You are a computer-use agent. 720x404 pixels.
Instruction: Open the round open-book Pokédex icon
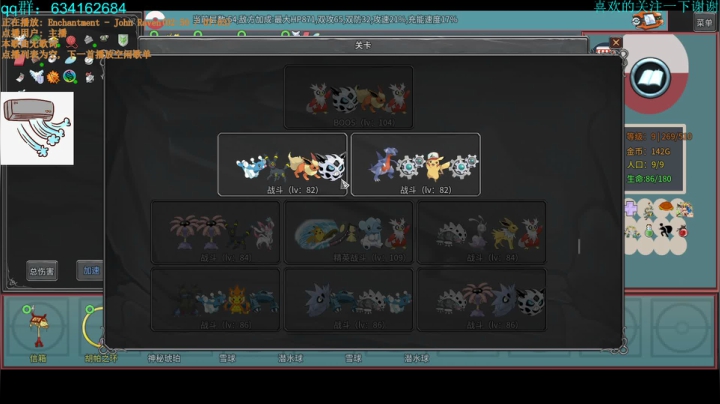coord(650,78)
